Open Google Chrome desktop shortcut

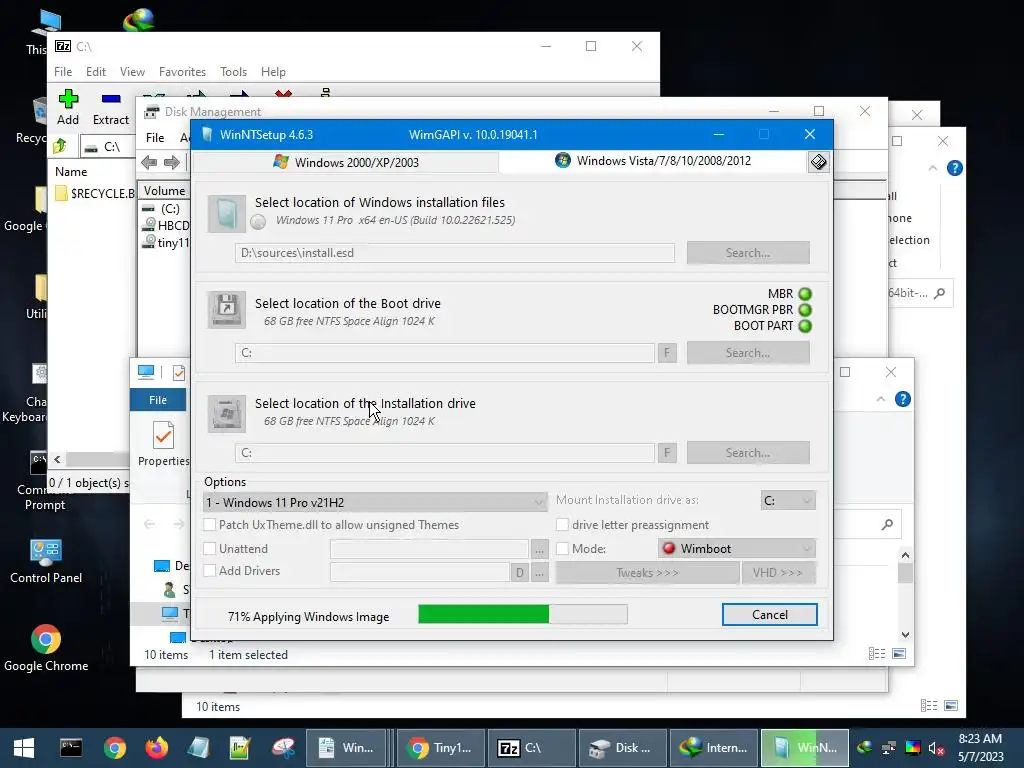click(x=46, y=648)
